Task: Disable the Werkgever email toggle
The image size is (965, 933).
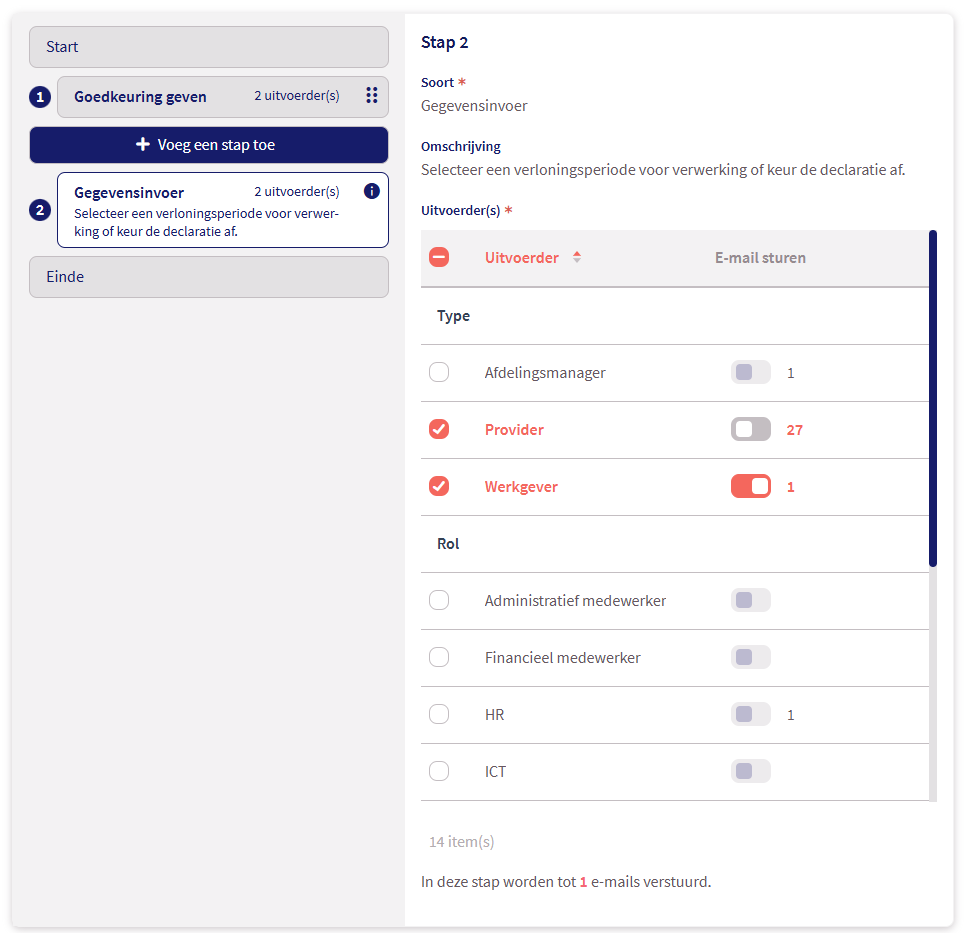Action: [751, 486]
